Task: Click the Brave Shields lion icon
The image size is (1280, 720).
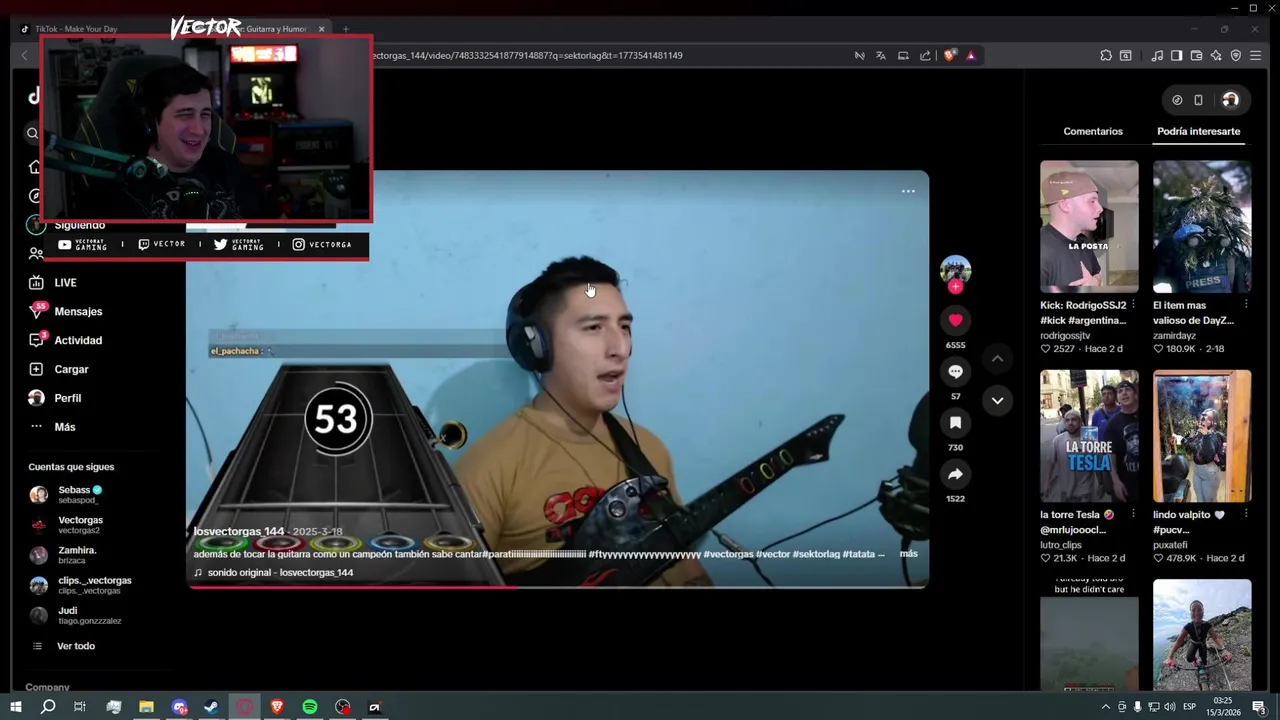Action: point(949,55)
